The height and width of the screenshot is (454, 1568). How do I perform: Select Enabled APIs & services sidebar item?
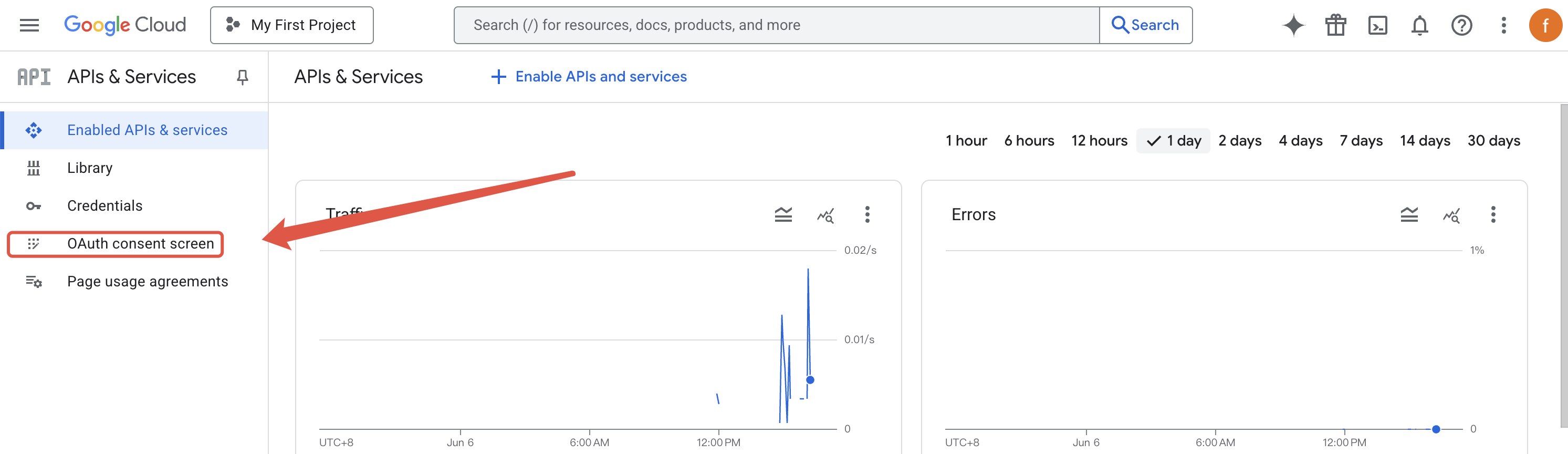135,130
